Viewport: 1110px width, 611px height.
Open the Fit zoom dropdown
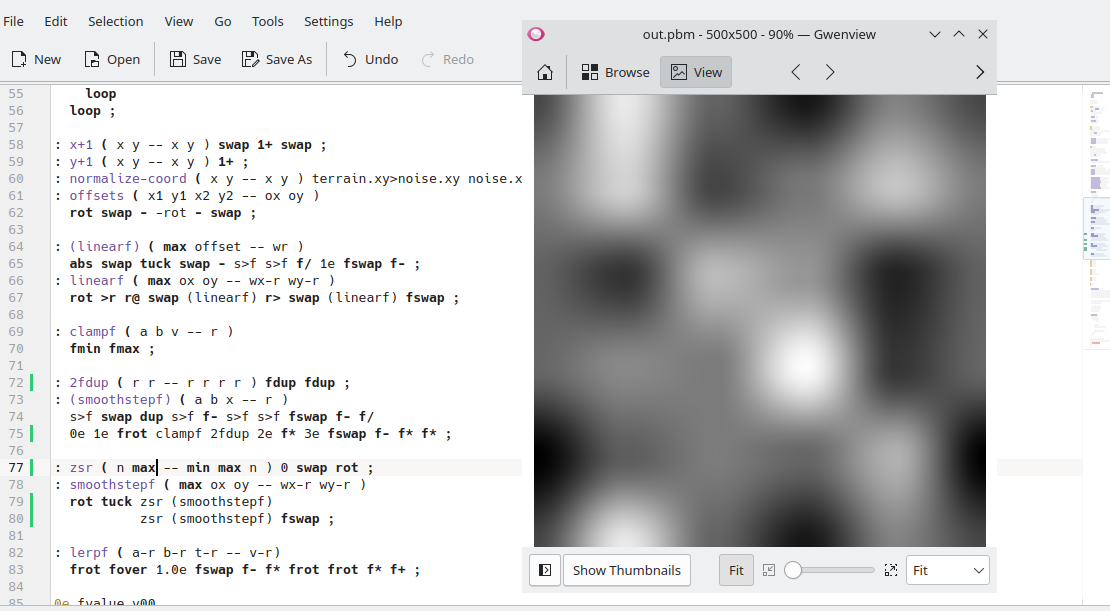pos(948,570)
